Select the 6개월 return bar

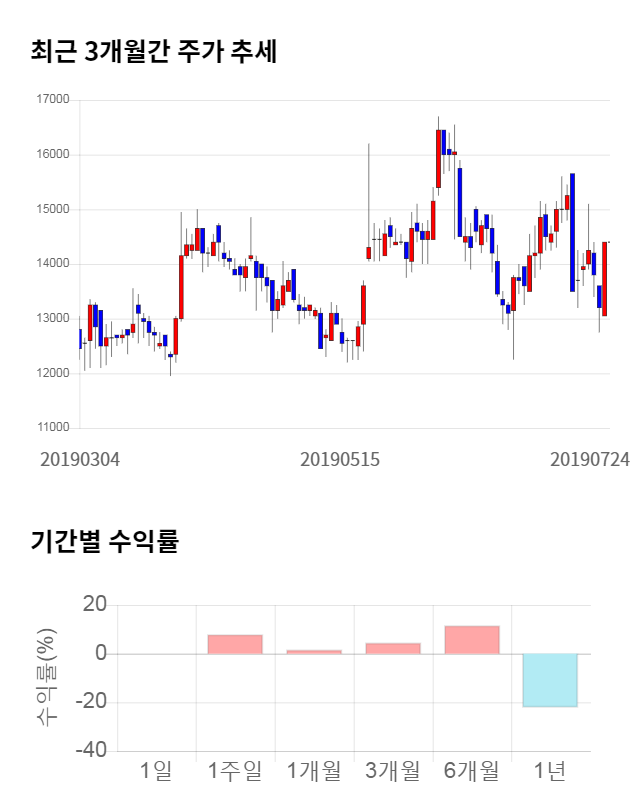point(472,640)
